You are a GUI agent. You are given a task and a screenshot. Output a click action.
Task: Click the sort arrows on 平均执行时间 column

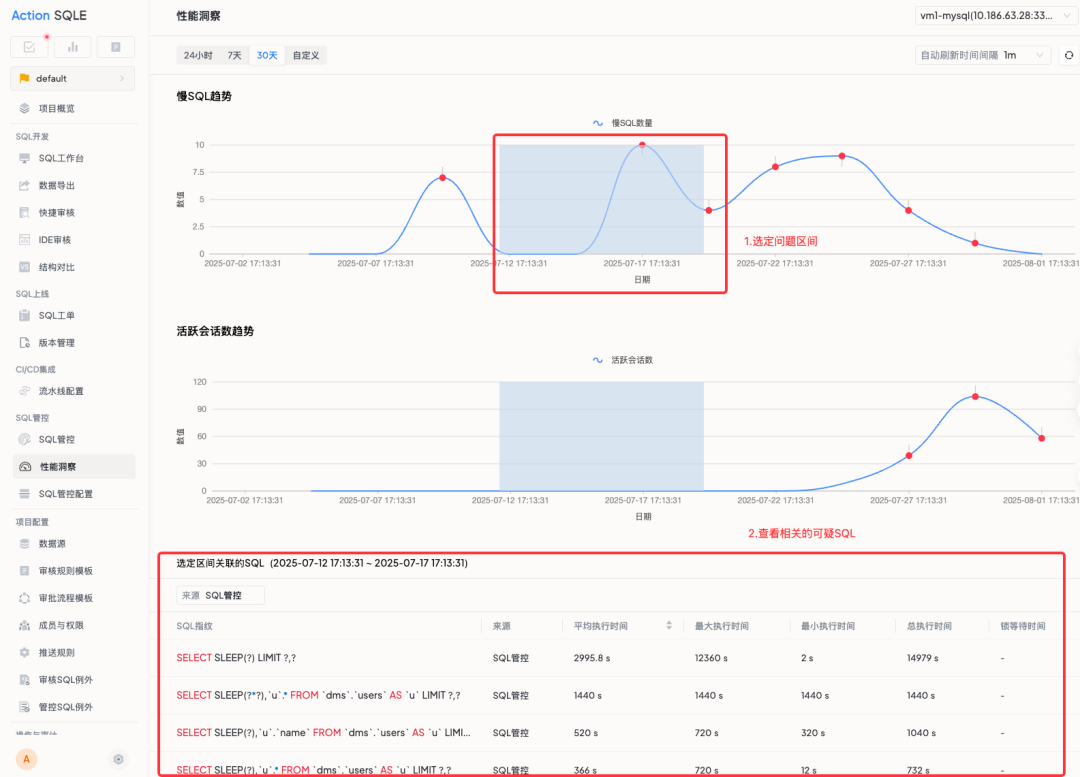(x=669, y=626)
